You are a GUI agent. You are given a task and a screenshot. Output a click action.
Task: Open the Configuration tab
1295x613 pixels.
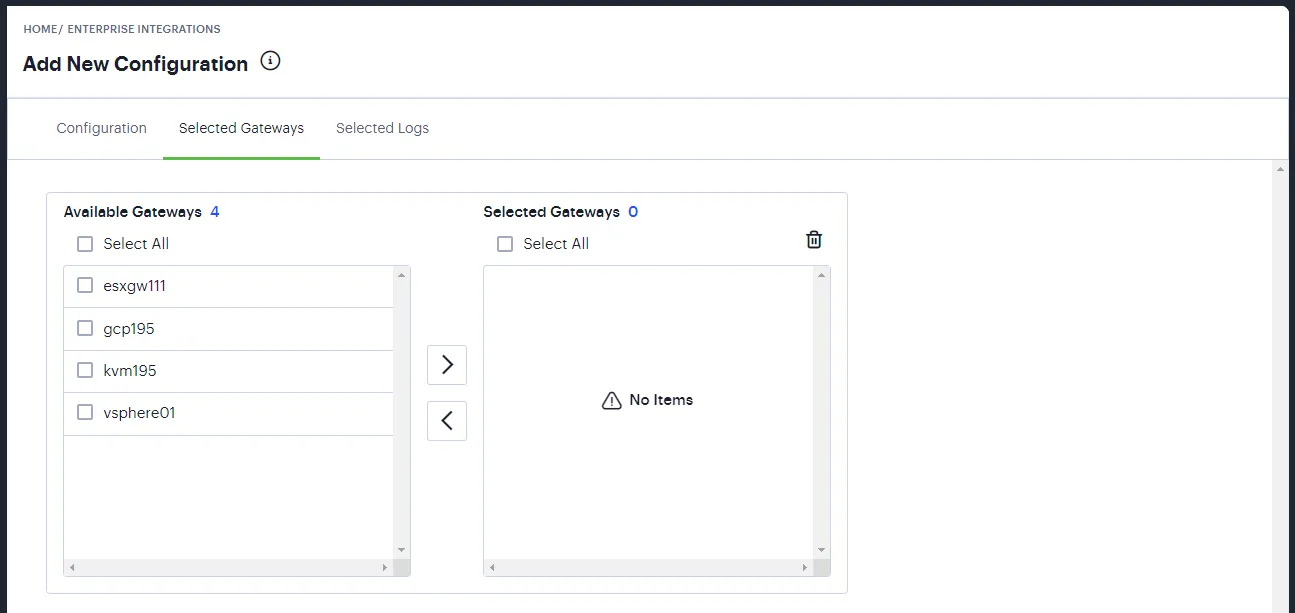(x=102, y=128)
